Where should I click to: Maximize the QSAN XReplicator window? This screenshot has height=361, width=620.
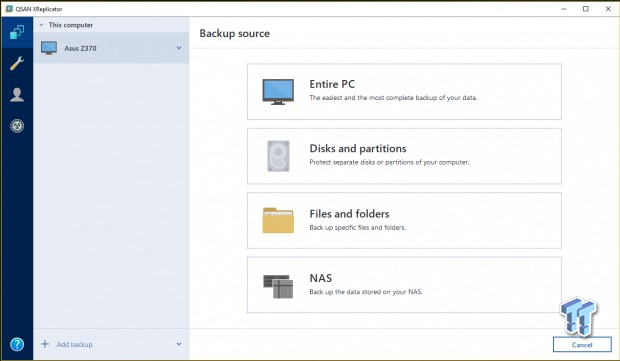click(x=586, y=9)
